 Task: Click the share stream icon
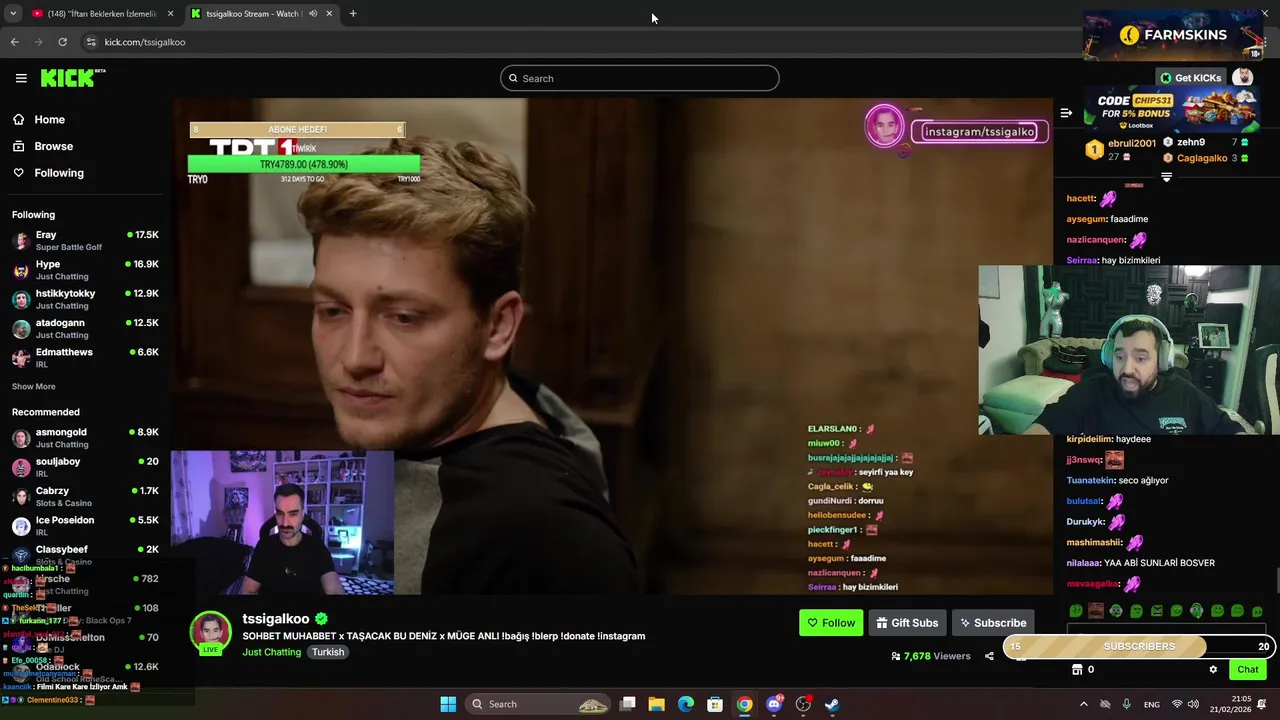[989, 656]
